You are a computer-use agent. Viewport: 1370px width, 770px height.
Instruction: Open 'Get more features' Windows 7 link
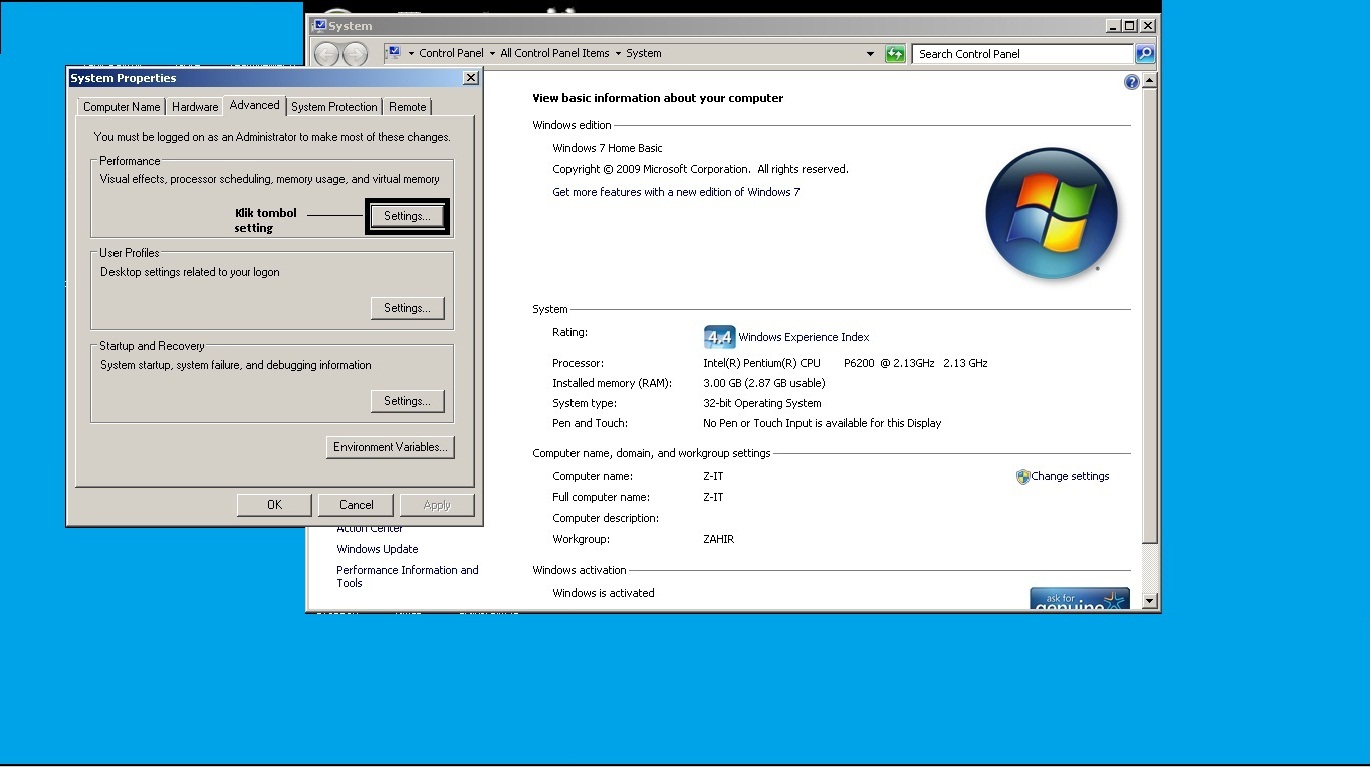pos(676,192)
